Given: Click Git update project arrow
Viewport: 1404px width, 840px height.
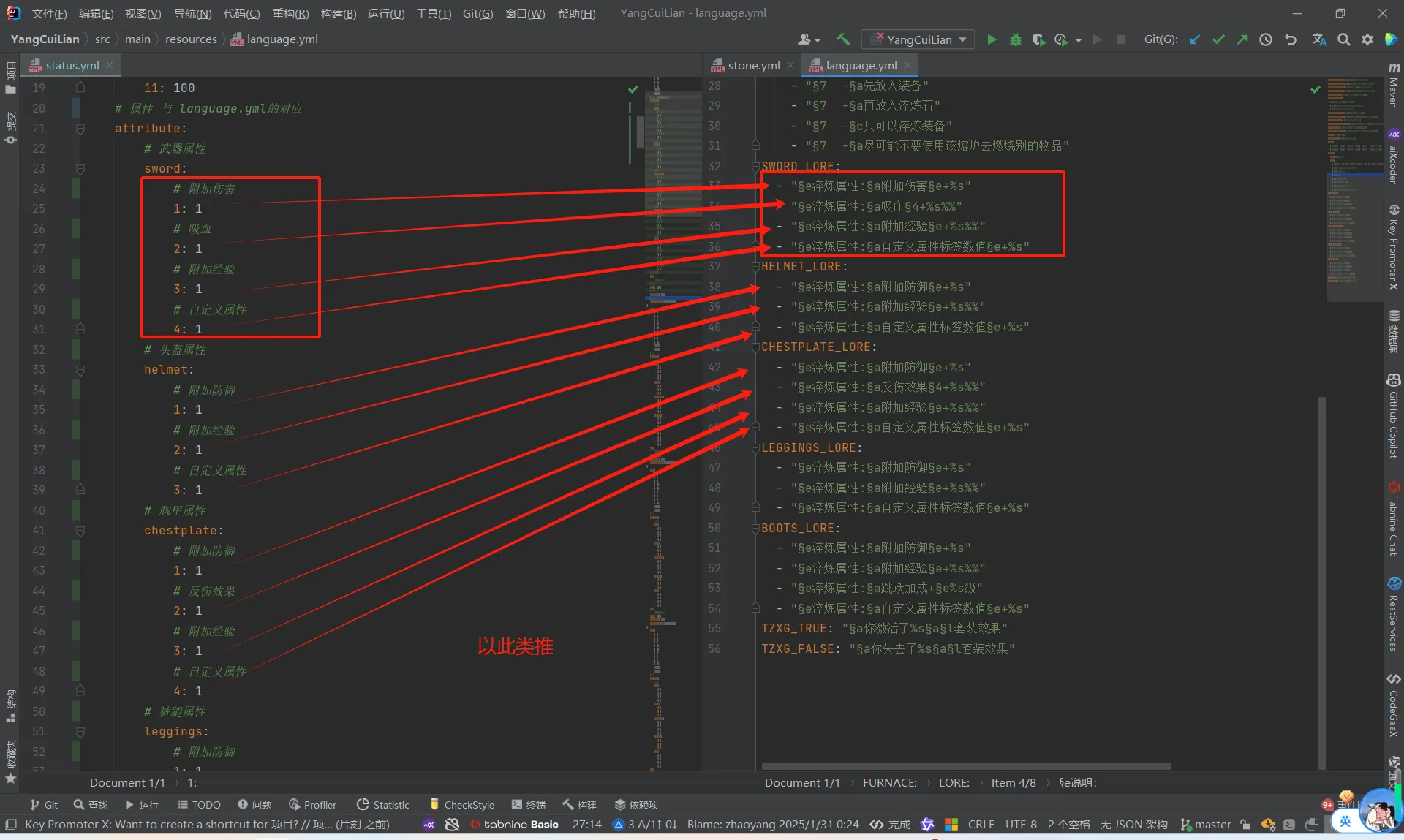Looking at the screenshot, I should point(1195,39).
